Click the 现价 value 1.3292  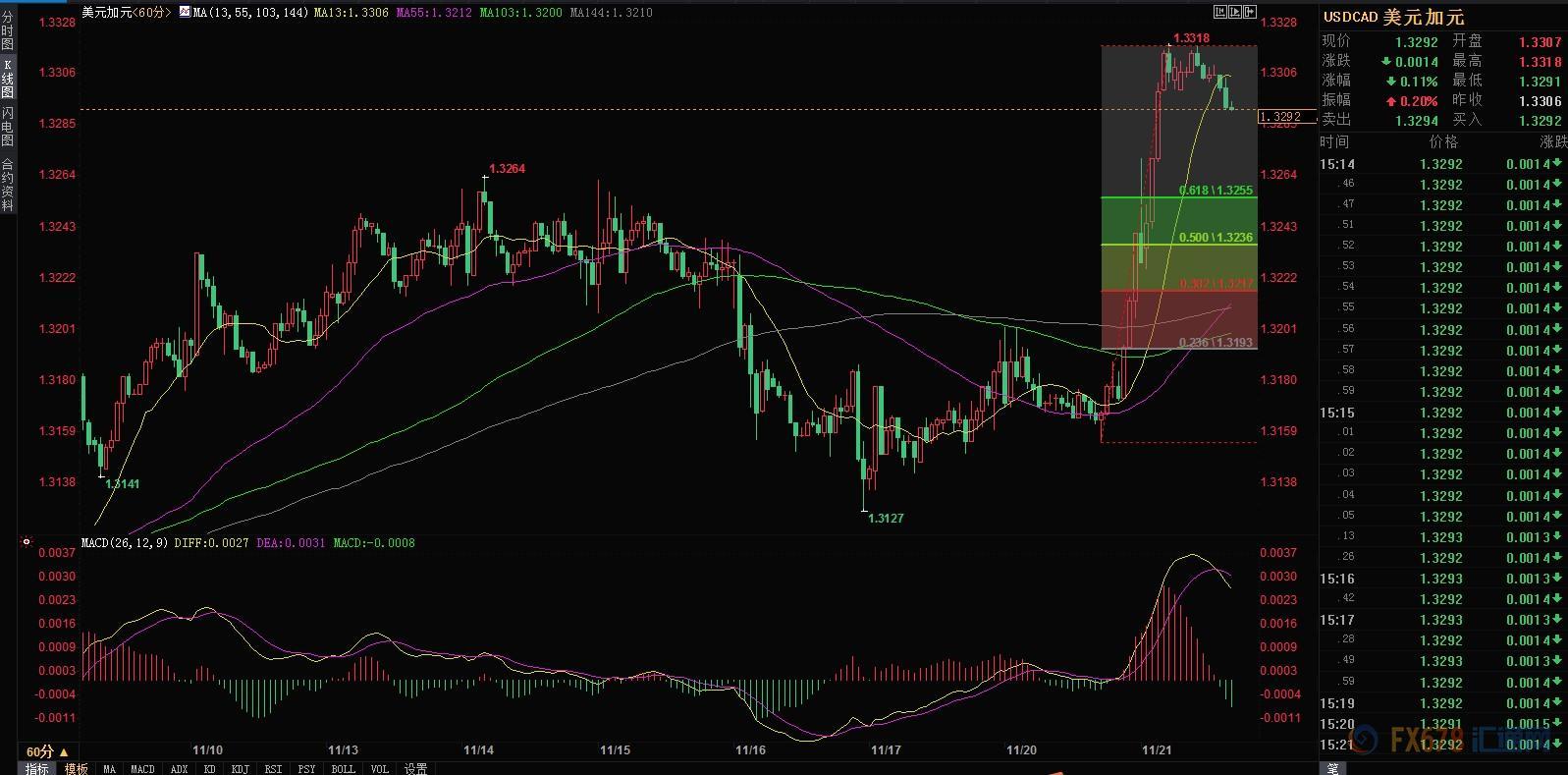1417,42
